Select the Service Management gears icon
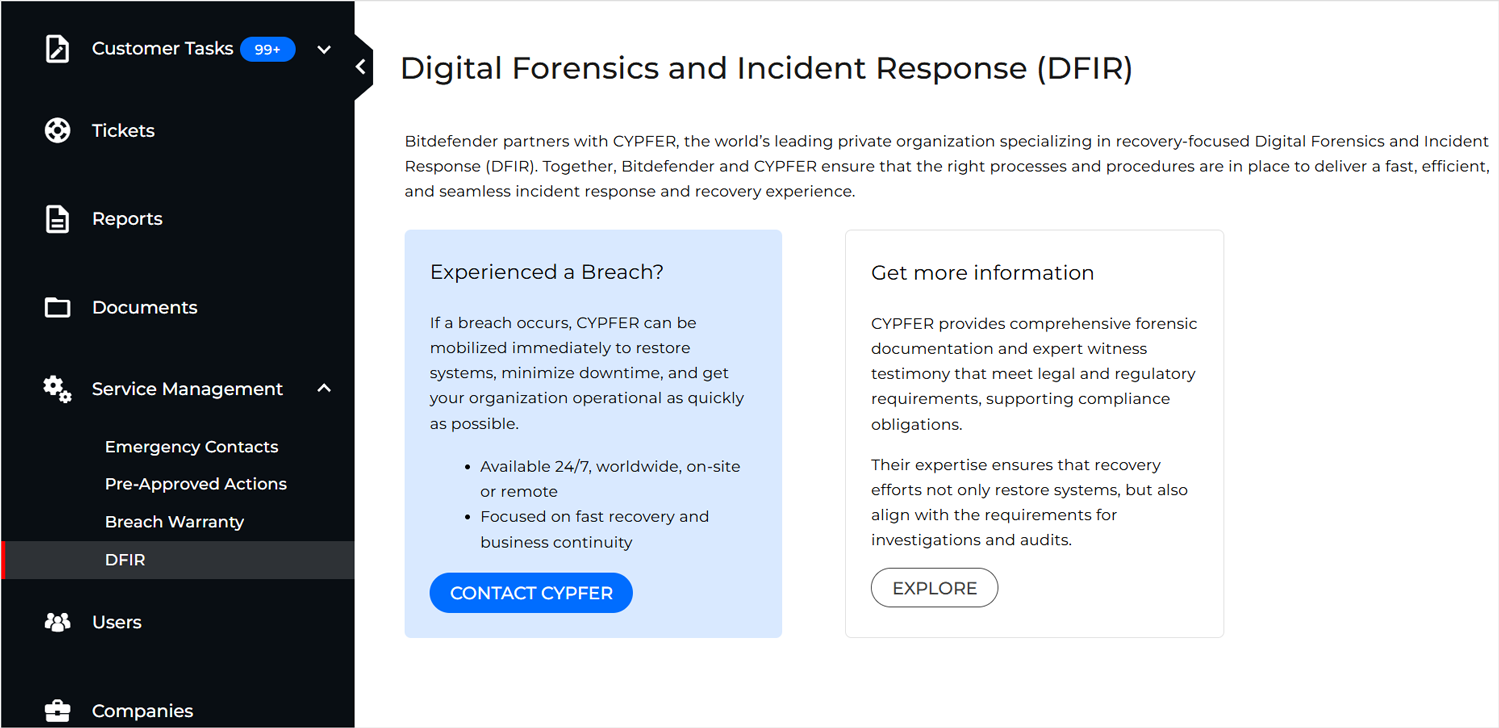Viewport: 1499px width, 728px height. tap(57, 389)
